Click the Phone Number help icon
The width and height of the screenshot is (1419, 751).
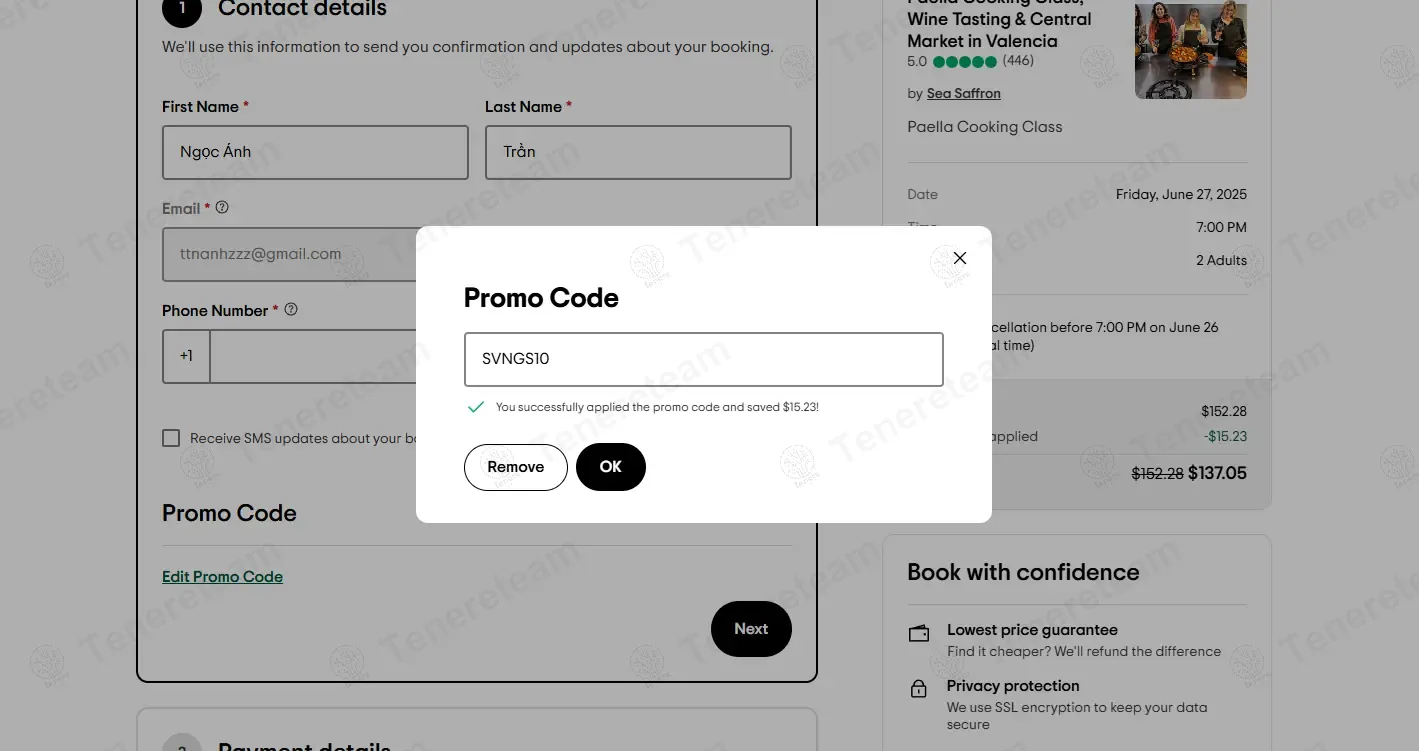click(291, 310)
